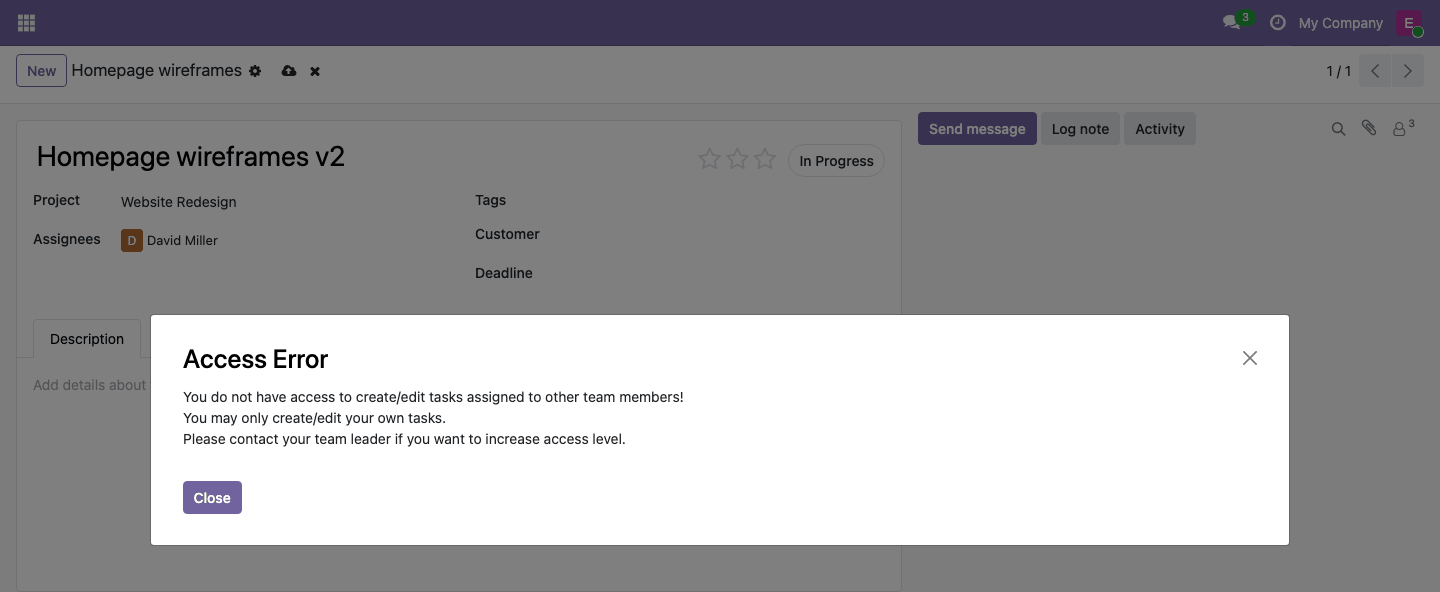Click the Close button in dialog

212,498
